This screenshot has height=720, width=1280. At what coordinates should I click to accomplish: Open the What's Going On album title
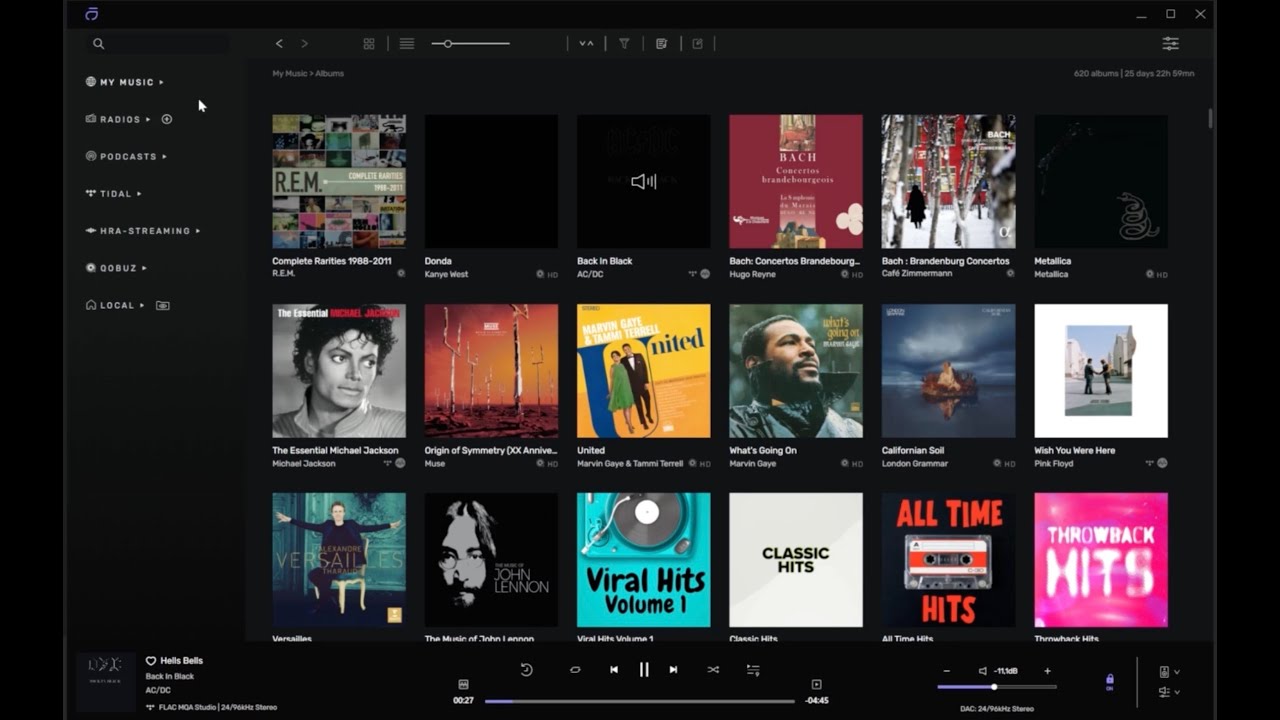(x=763, y=451)
